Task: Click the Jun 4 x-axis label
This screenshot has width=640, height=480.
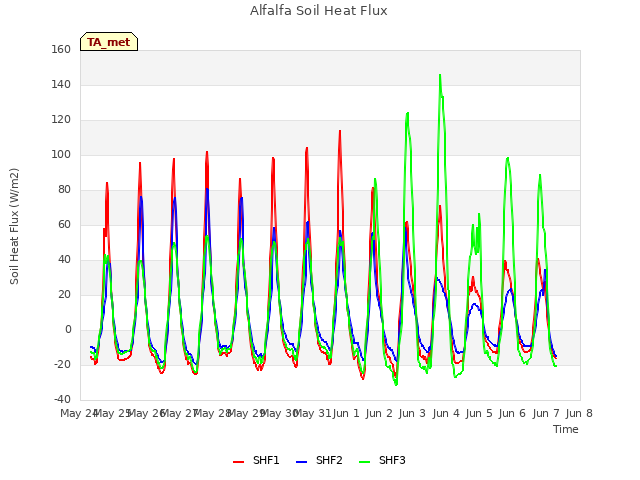Action: point(446,413)
